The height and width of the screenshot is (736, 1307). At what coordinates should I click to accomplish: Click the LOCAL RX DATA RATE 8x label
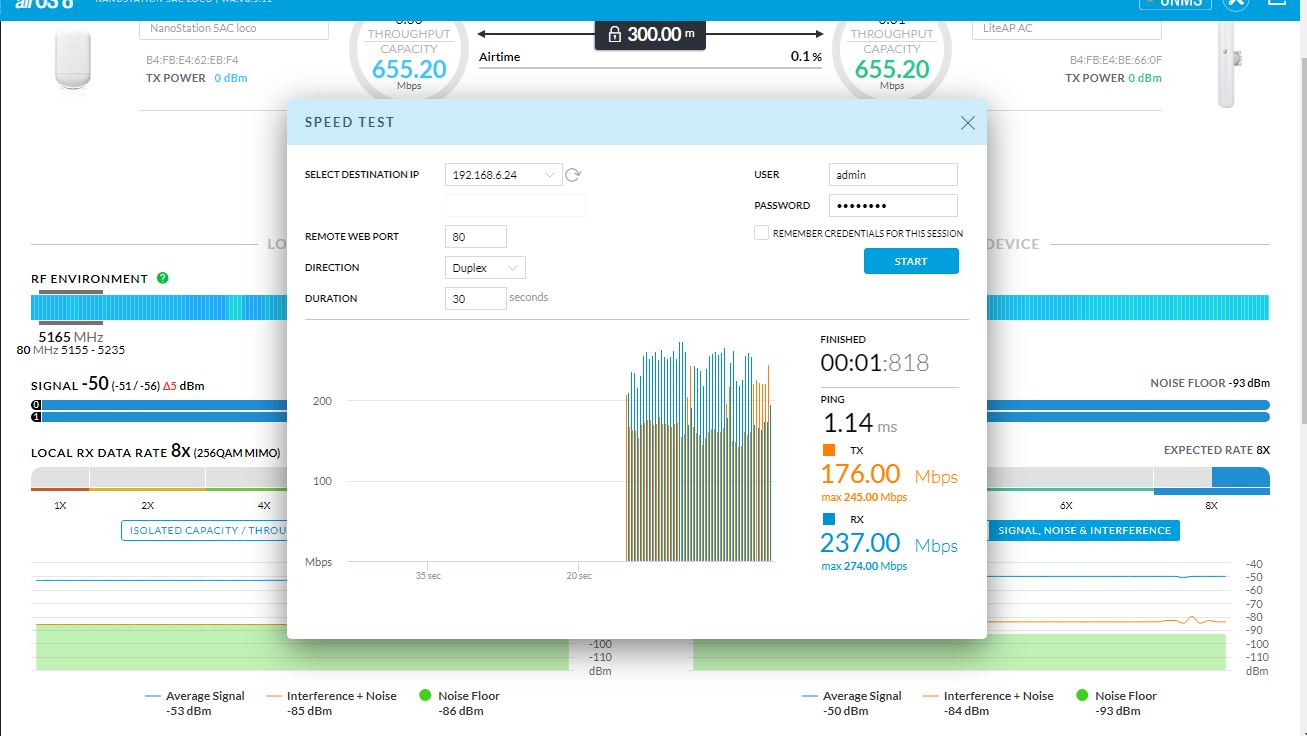click(156, 452)
